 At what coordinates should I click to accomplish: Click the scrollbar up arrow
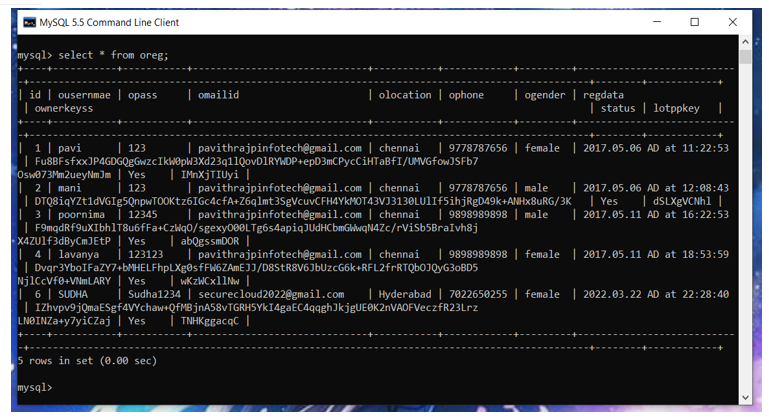tap(745, 42)
